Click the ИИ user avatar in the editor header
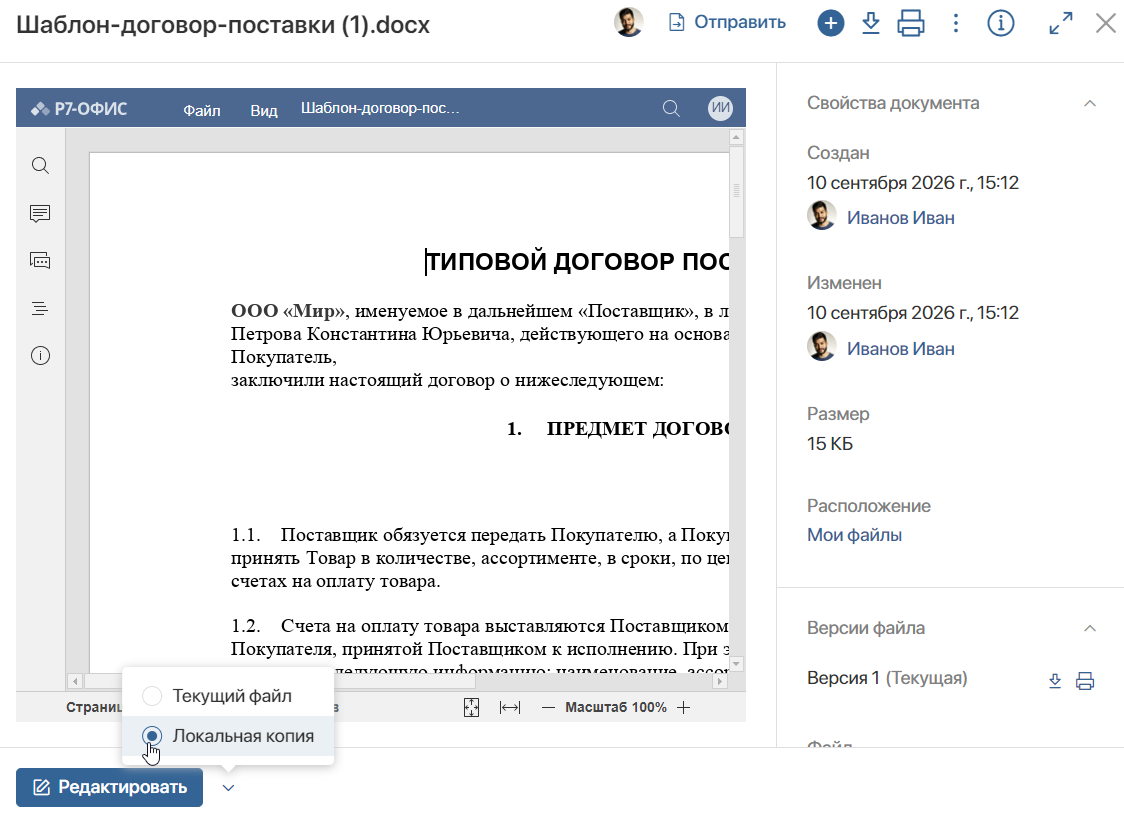The image size is (1124, 813). [720, 108]
